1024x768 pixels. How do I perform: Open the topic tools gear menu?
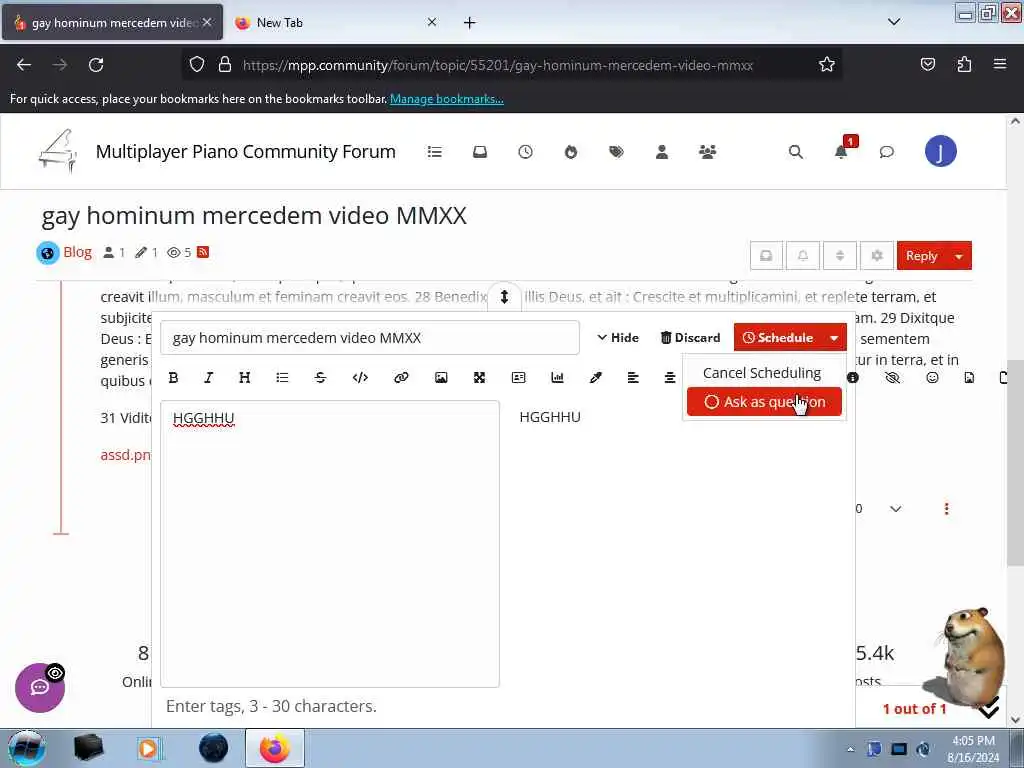point(877,255)
